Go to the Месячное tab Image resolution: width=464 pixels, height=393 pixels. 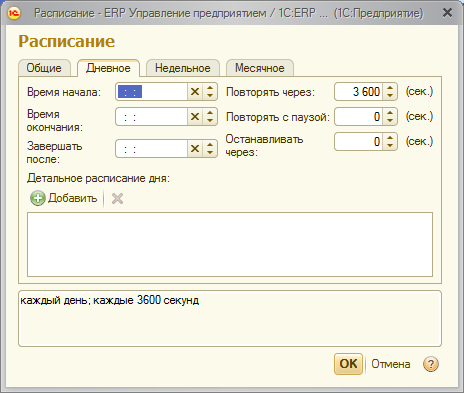[260, 68]
